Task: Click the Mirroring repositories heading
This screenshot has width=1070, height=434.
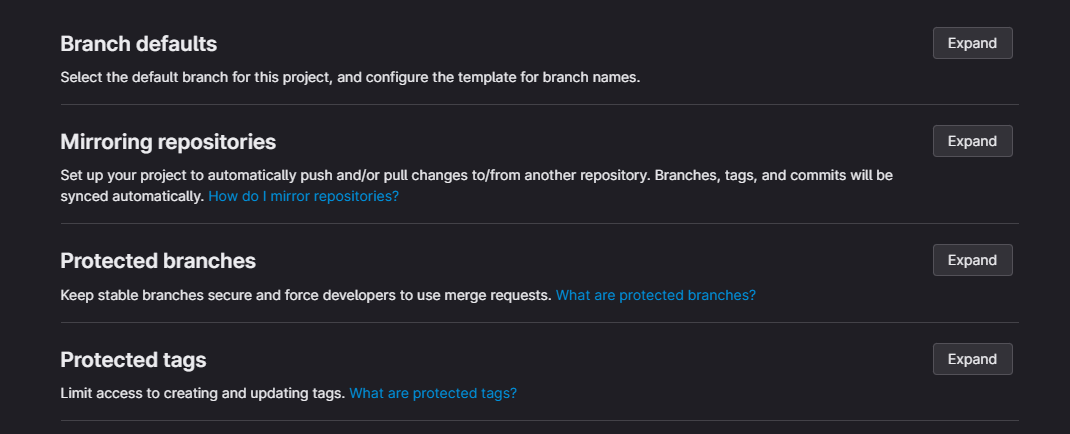Action: (168, 142)
